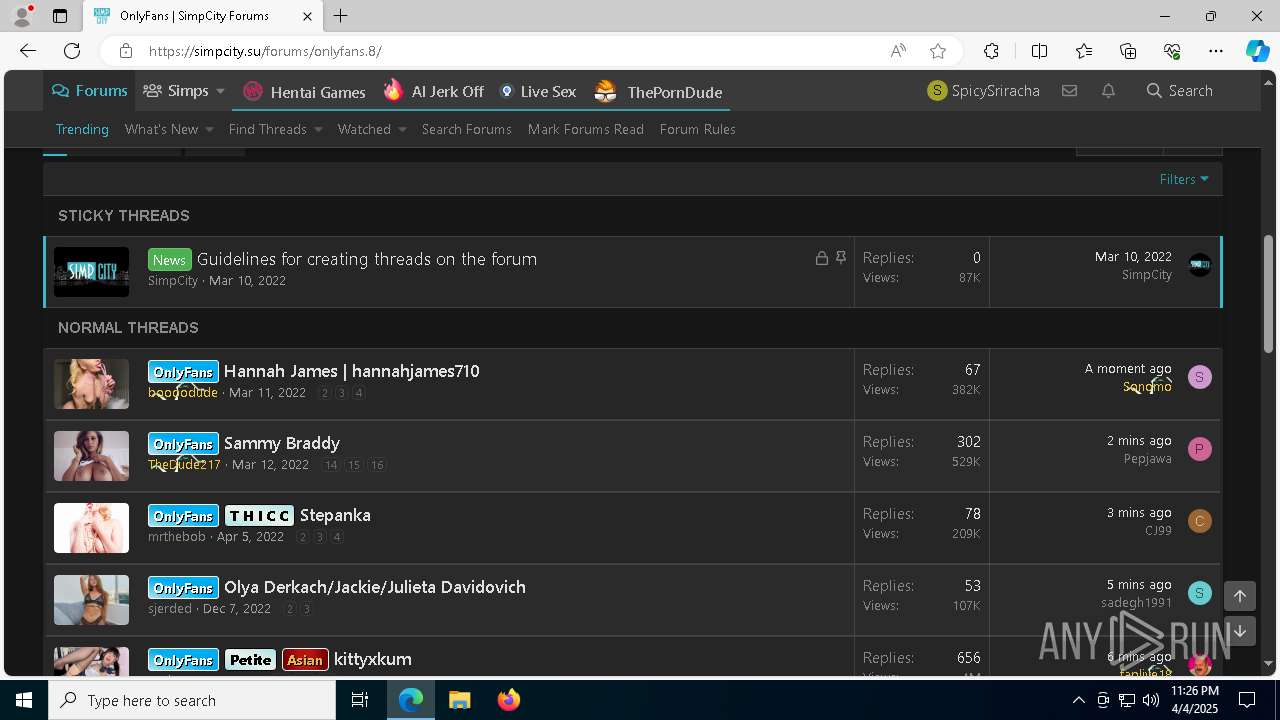Open the browser Extensions icon
The image size is (1280, 720).
click(x=991, y=51)
